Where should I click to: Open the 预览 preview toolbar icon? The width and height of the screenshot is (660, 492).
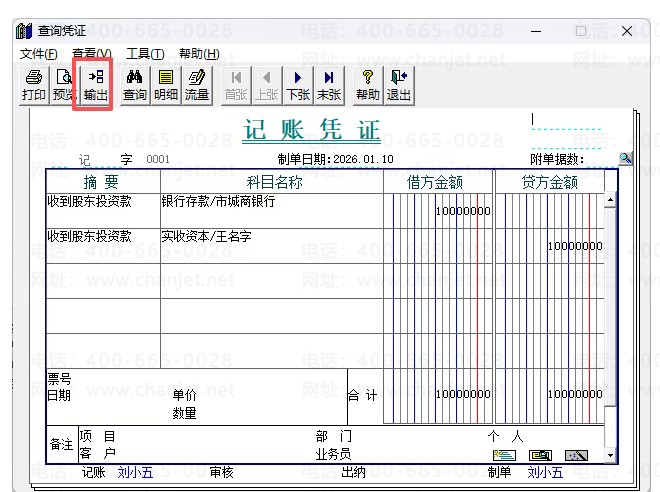pyautogui.click(x=64, y=85)
